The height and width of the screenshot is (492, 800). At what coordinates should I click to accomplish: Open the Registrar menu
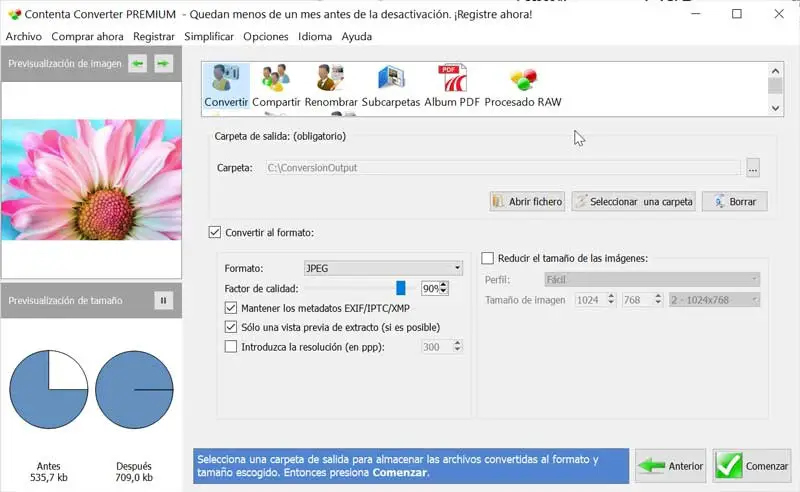point(154,37)
